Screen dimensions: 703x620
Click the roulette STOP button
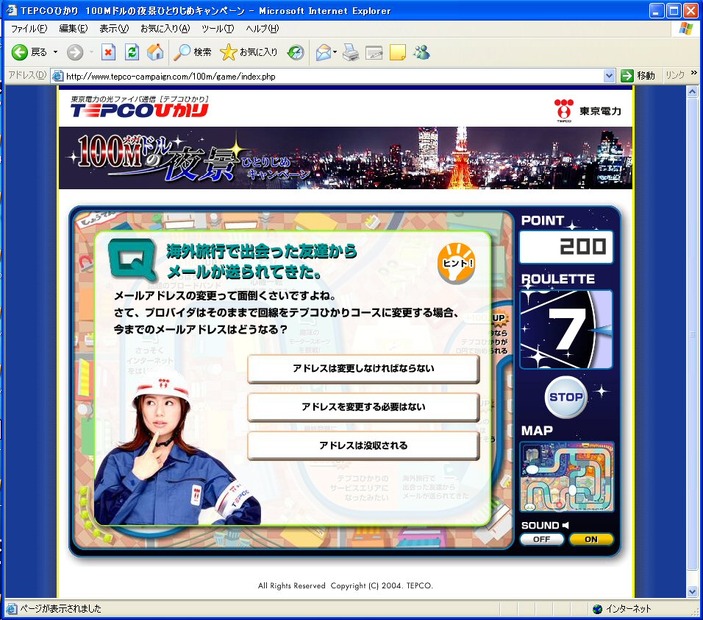566,397
